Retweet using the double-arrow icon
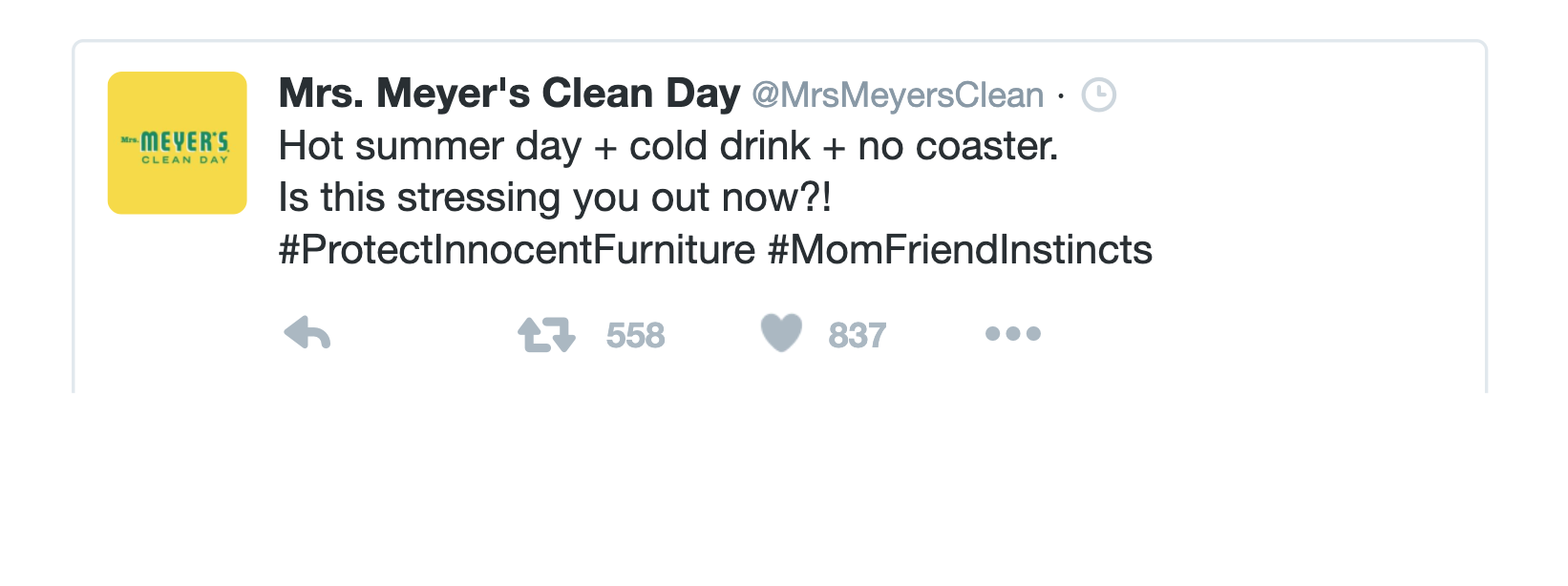The width and height of the screenshot is (1568, 586). (x=546, y=334)
